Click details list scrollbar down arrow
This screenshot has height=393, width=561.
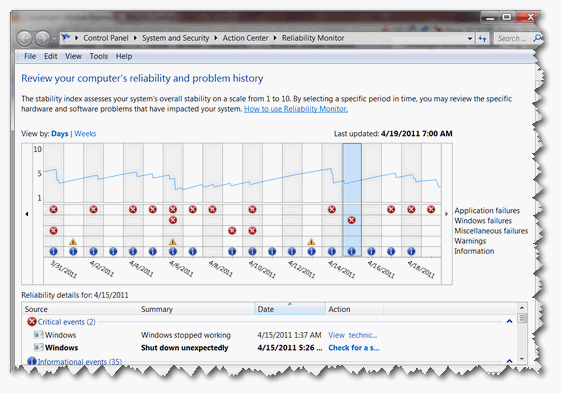pyautogui.click(x=522, y=359)
